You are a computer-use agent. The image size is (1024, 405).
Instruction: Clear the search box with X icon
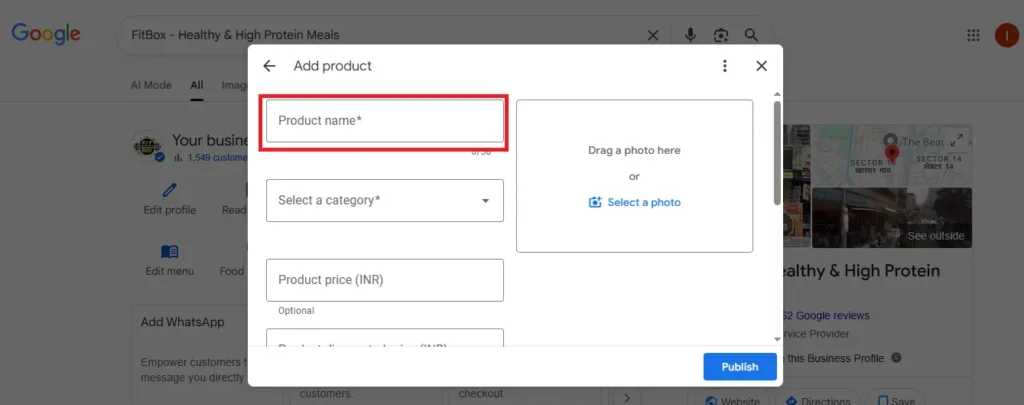(x=652, y=35)
